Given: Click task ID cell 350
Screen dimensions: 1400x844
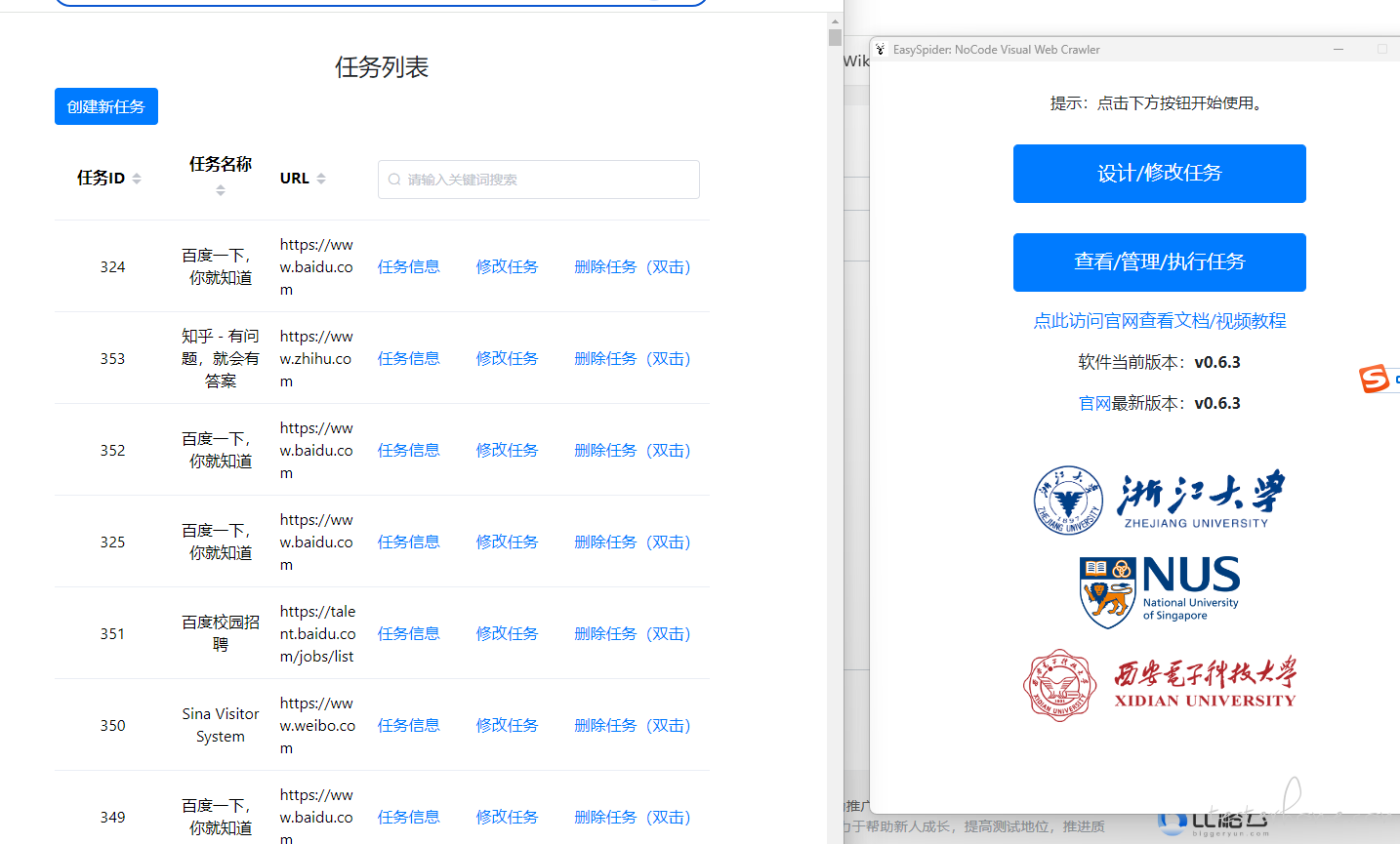Looking at the screenshot, I should pos(112,725).
